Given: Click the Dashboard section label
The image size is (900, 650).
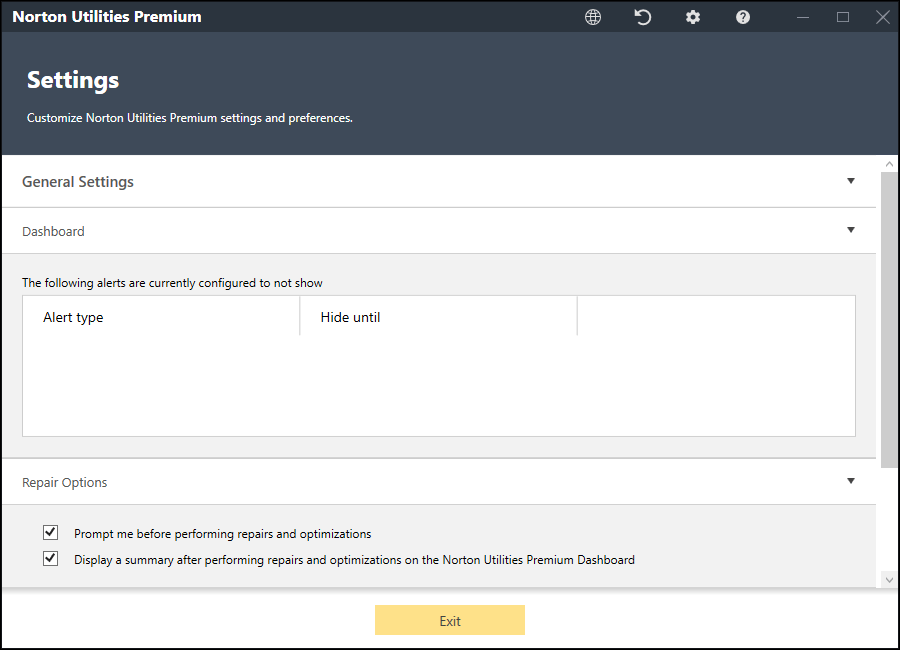Looking at the screenshot, I should pos(53,231).
